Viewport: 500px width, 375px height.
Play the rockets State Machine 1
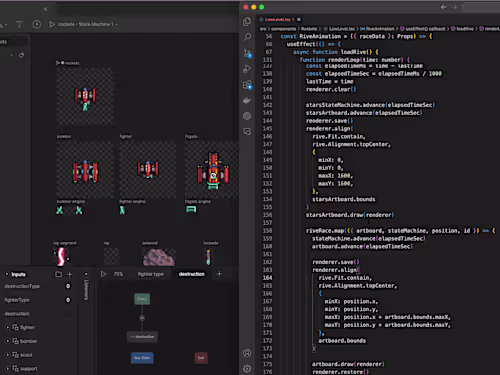(x=52, y=24)
